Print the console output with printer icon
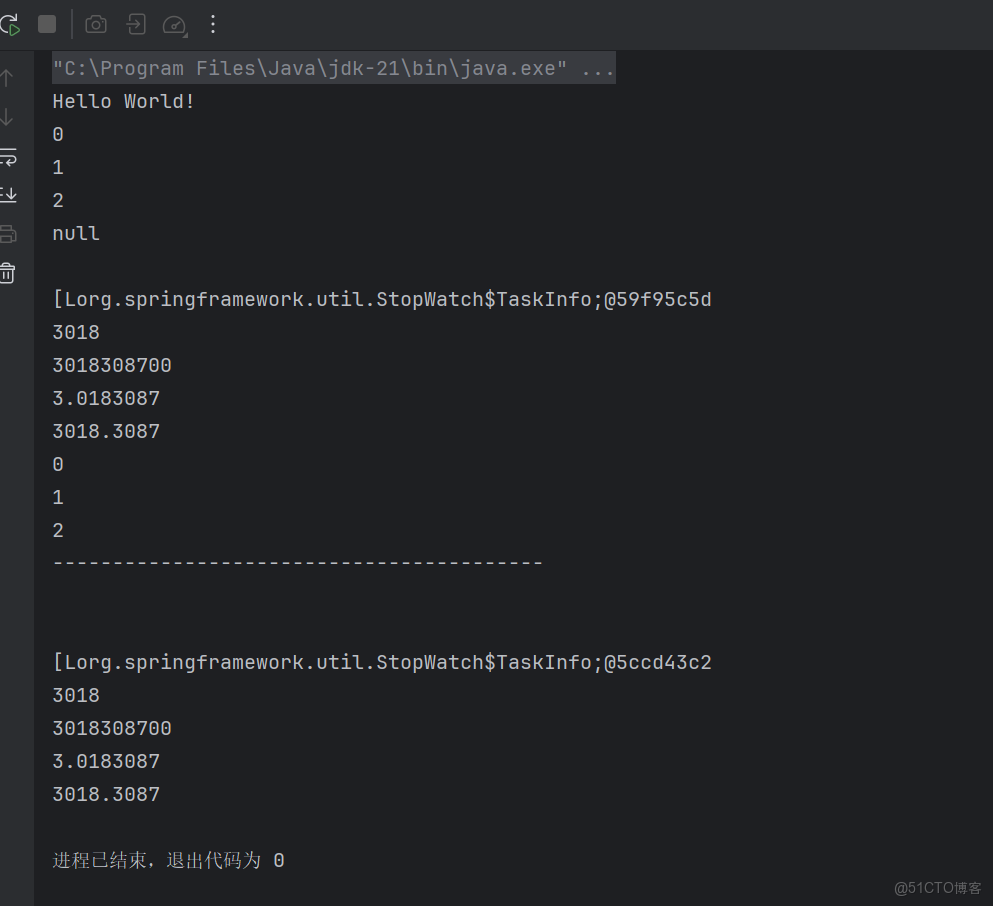Screen dimensions: 993x906 [x=8, y=233]
